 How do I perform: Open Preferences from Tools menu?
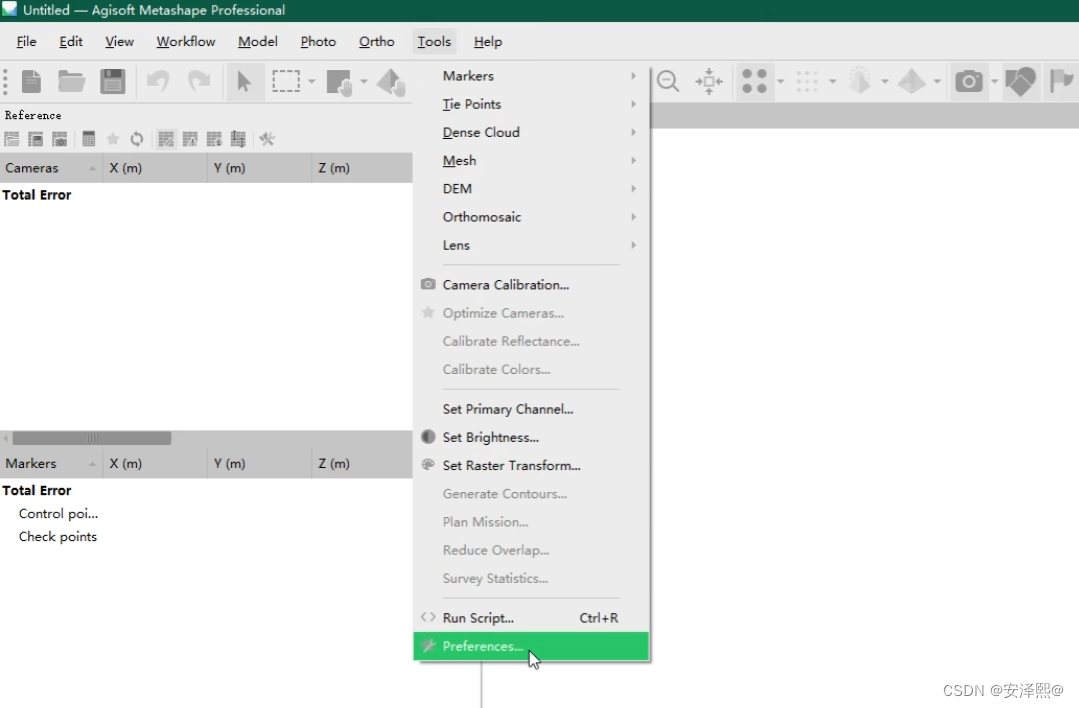531,646
